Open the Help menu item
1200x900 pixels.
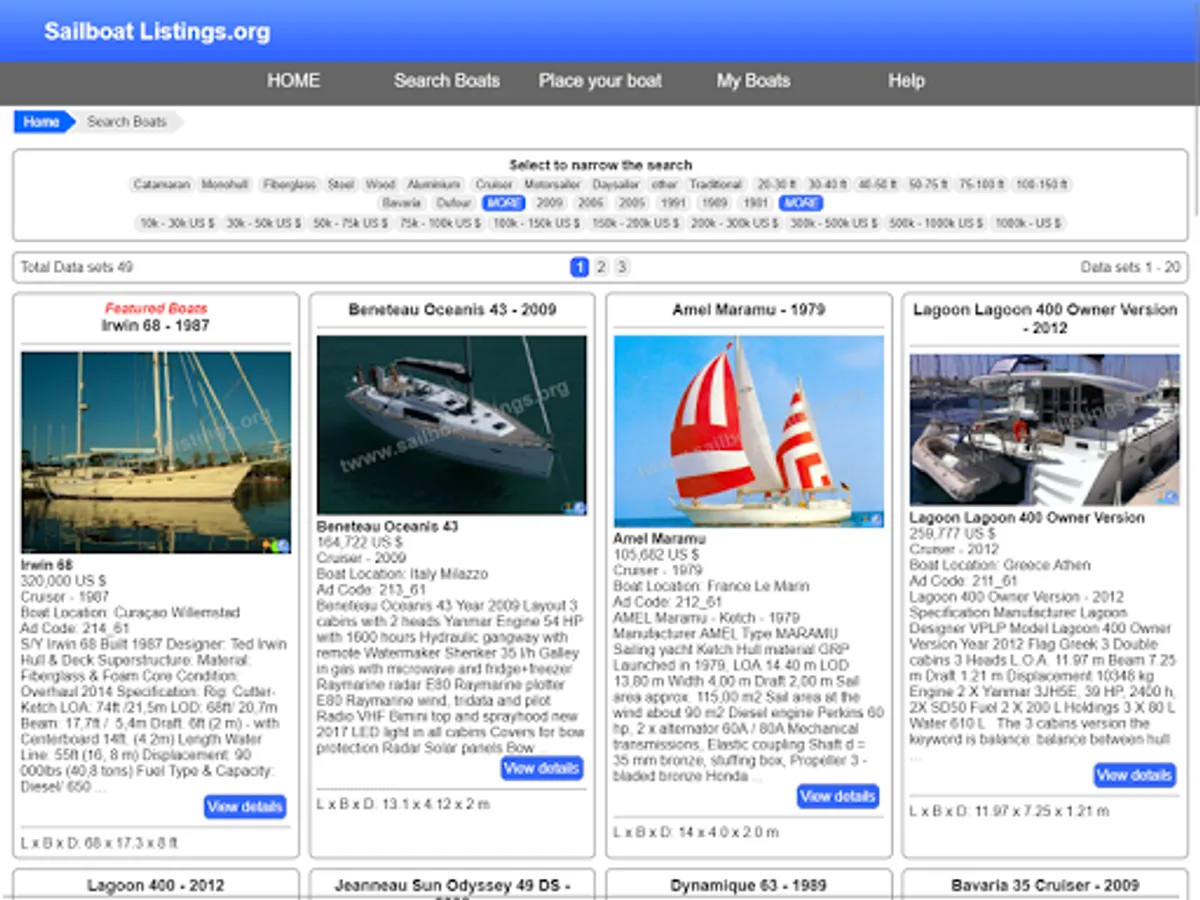pyautogui.click(x=906, y=81)
